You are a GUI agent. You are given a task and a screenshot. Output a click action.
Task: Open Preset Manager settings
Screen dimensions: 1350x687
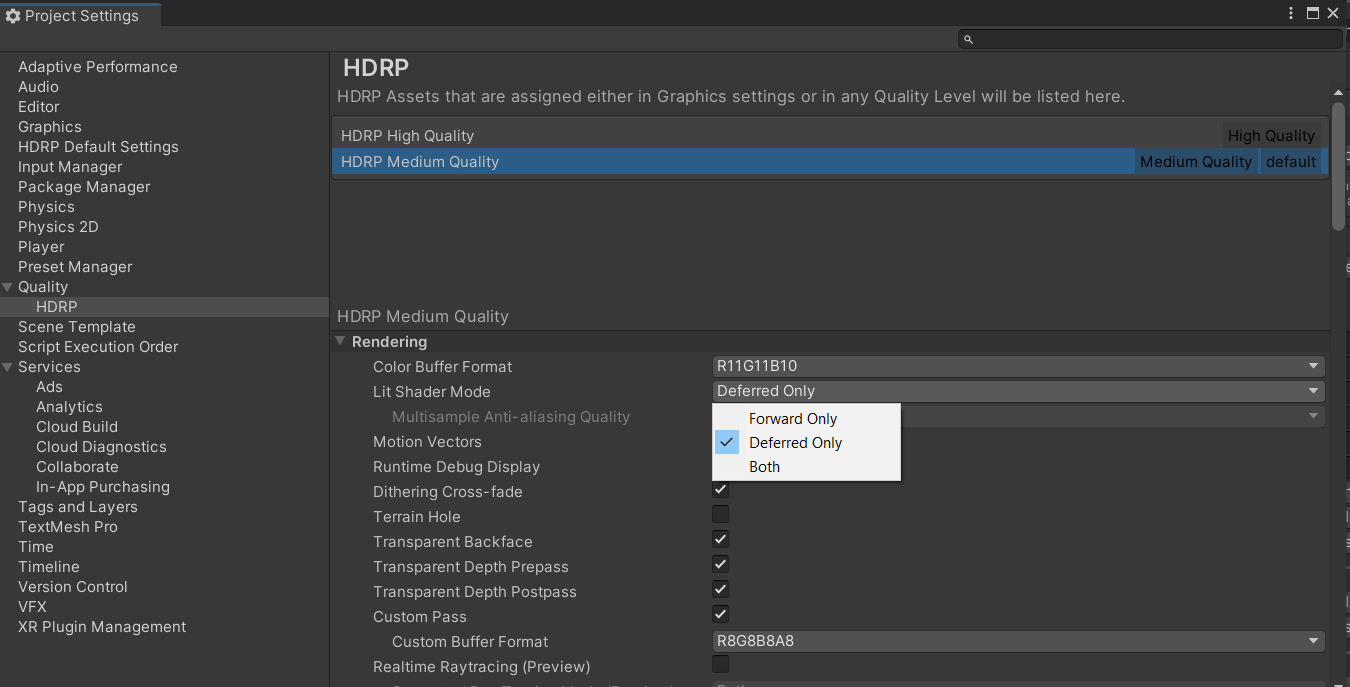[75, 267]
